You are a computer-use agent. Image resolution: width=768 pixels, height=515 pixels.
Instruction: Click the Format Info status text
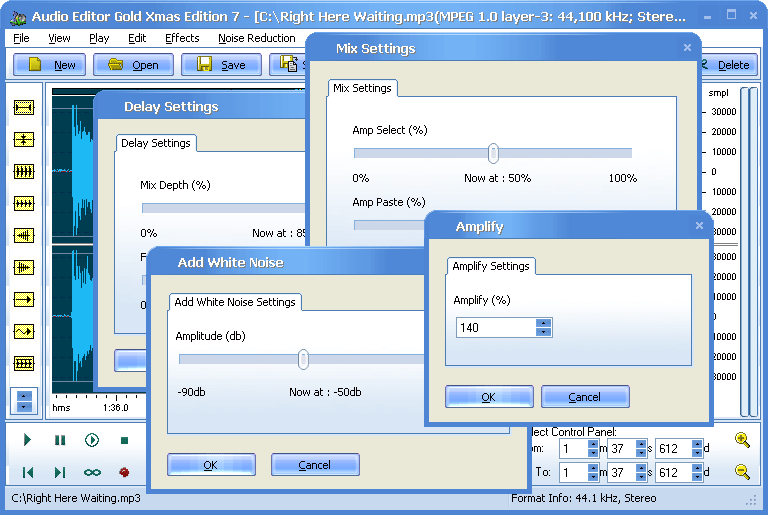click(583, 498)
